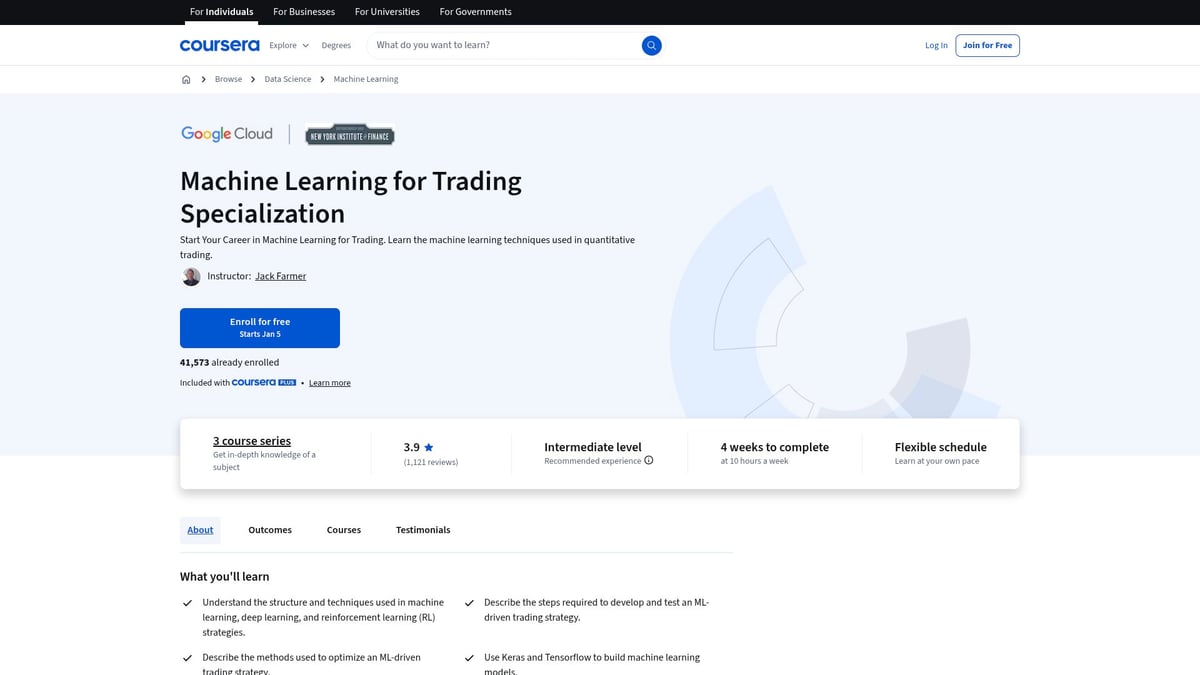Click the '41,573 already enrolled' text
Viewport: 1200px width, 675px height.
pos(230,362)
